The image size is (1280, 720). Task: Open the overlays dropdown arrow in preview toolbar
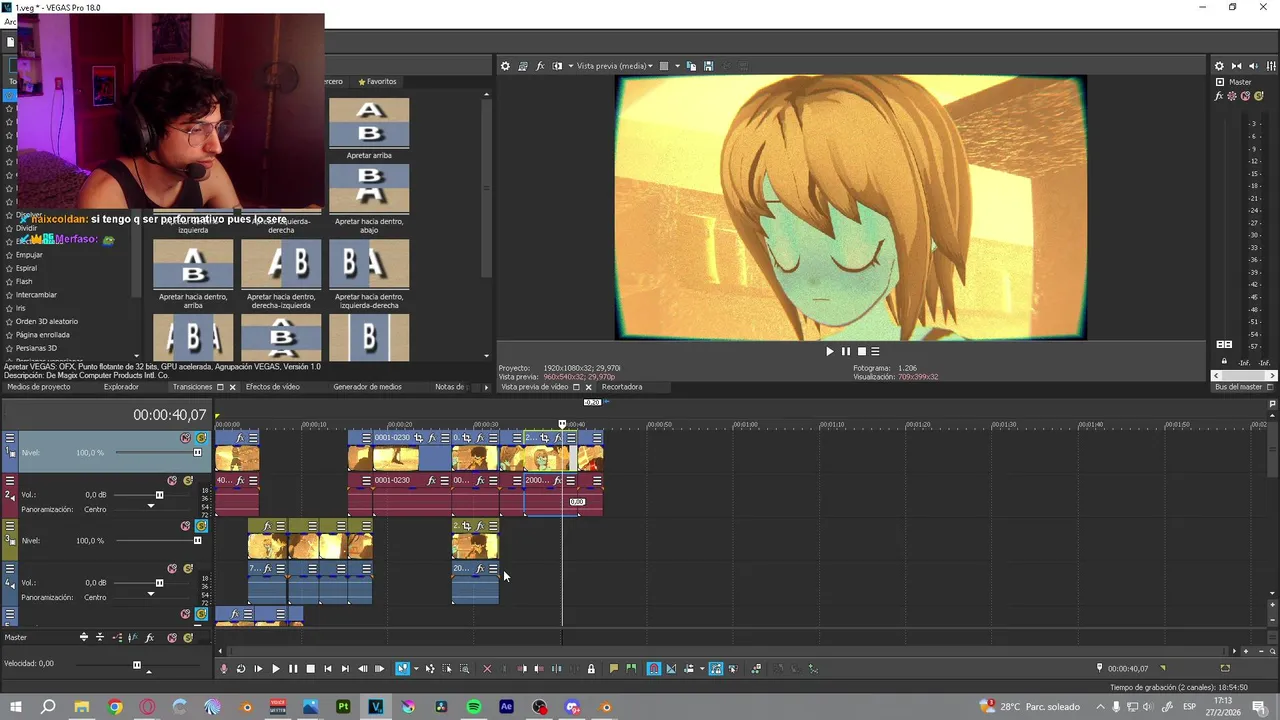pyautogui.click(x=677, y=66)
